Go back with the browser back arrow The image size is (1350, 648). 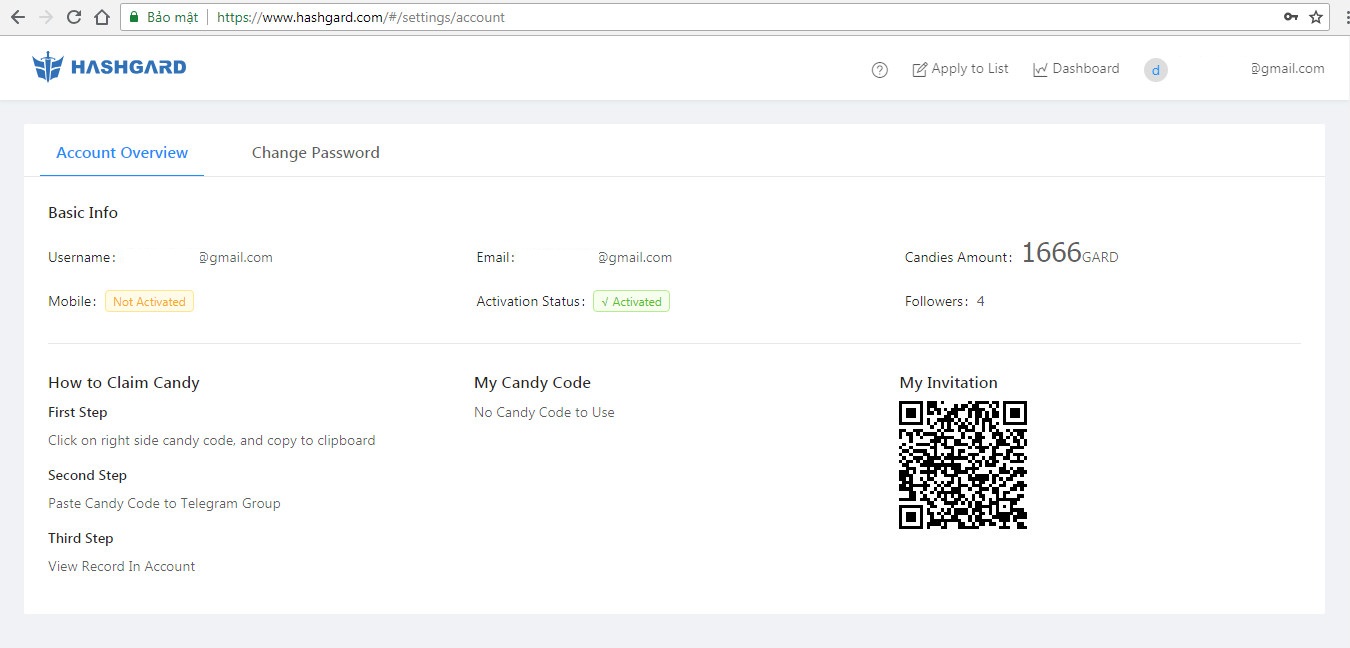17,17
